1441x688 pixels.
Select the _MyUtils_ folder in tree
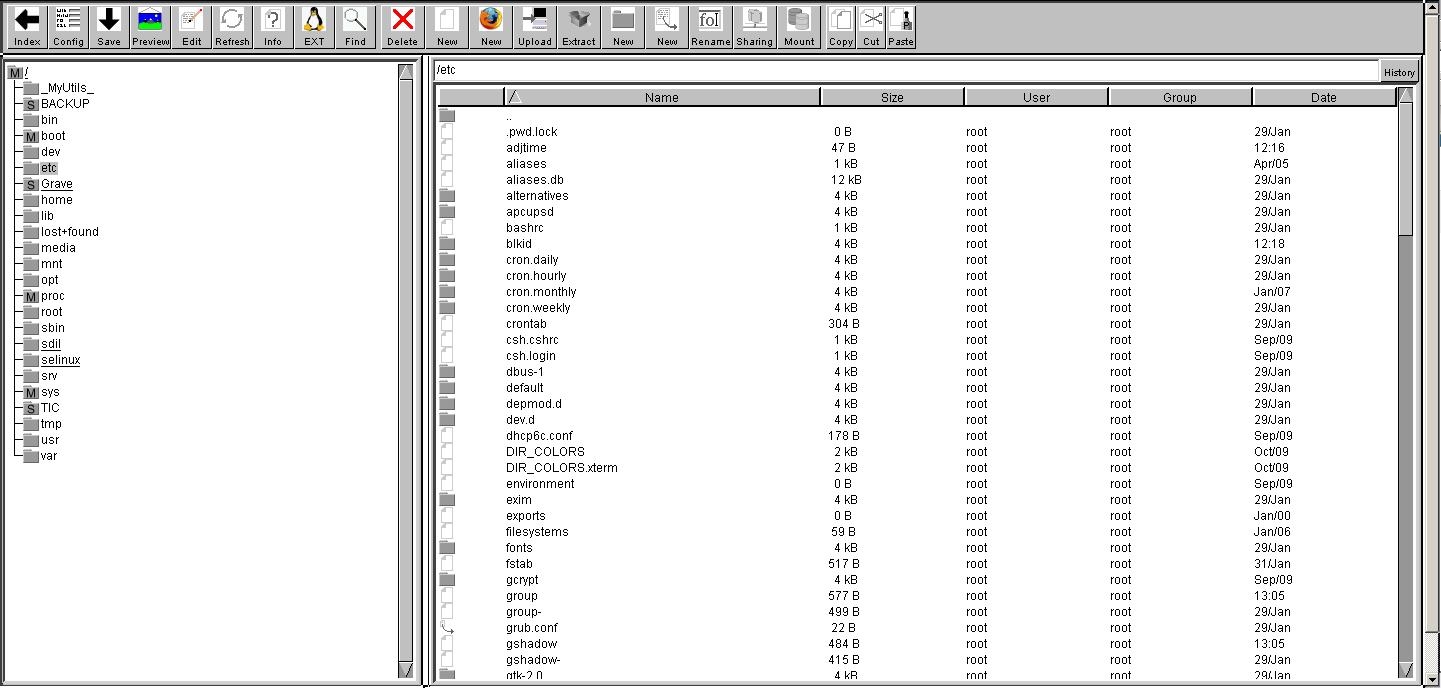click(x=67, y=88)
